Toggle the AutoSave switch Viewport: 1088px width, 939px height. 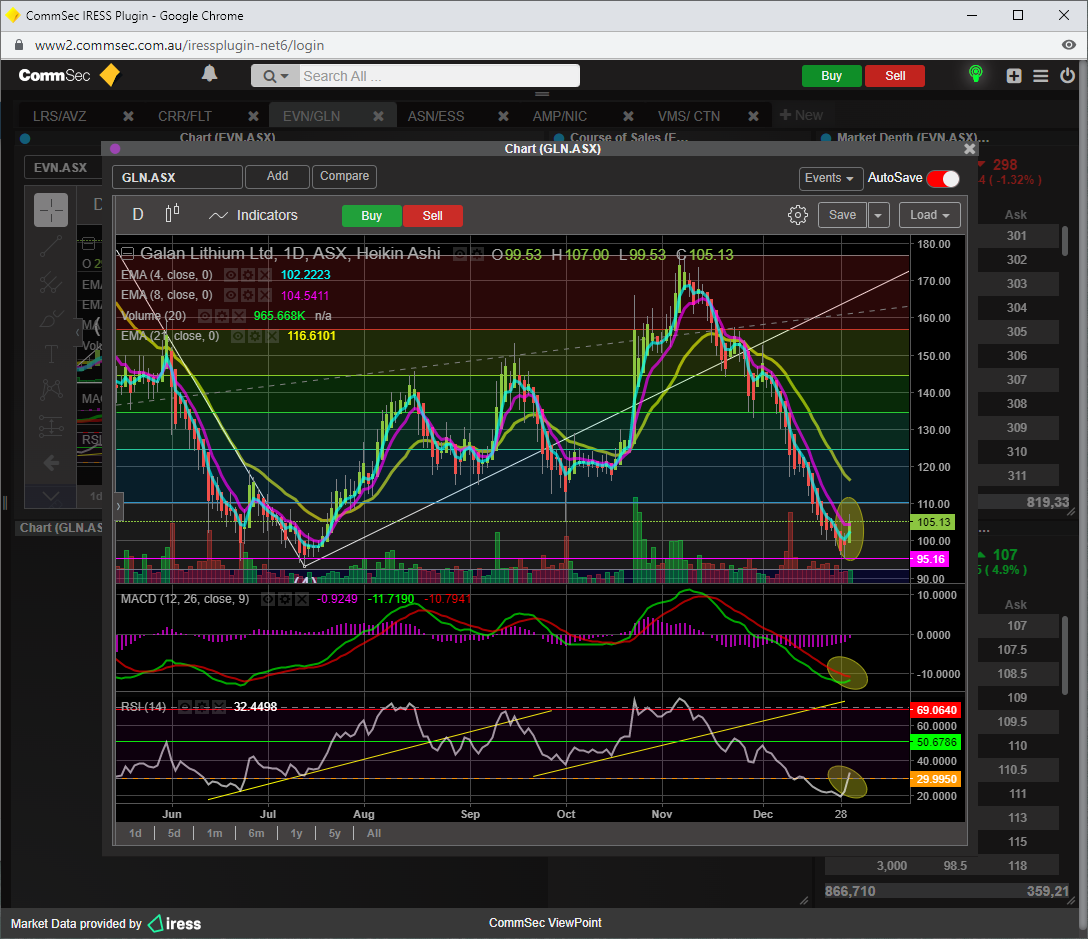[x=942, y=178]
